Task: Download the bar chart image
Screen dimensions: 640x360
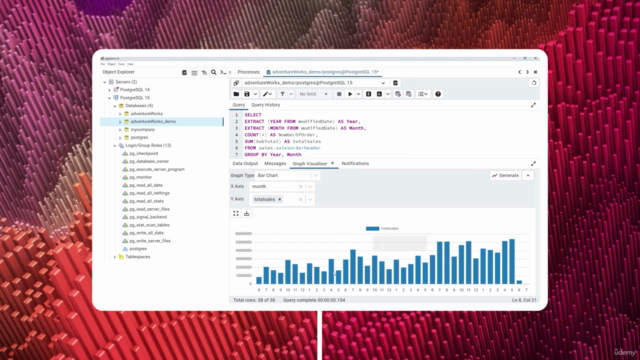Action: (x=247, y=213)
